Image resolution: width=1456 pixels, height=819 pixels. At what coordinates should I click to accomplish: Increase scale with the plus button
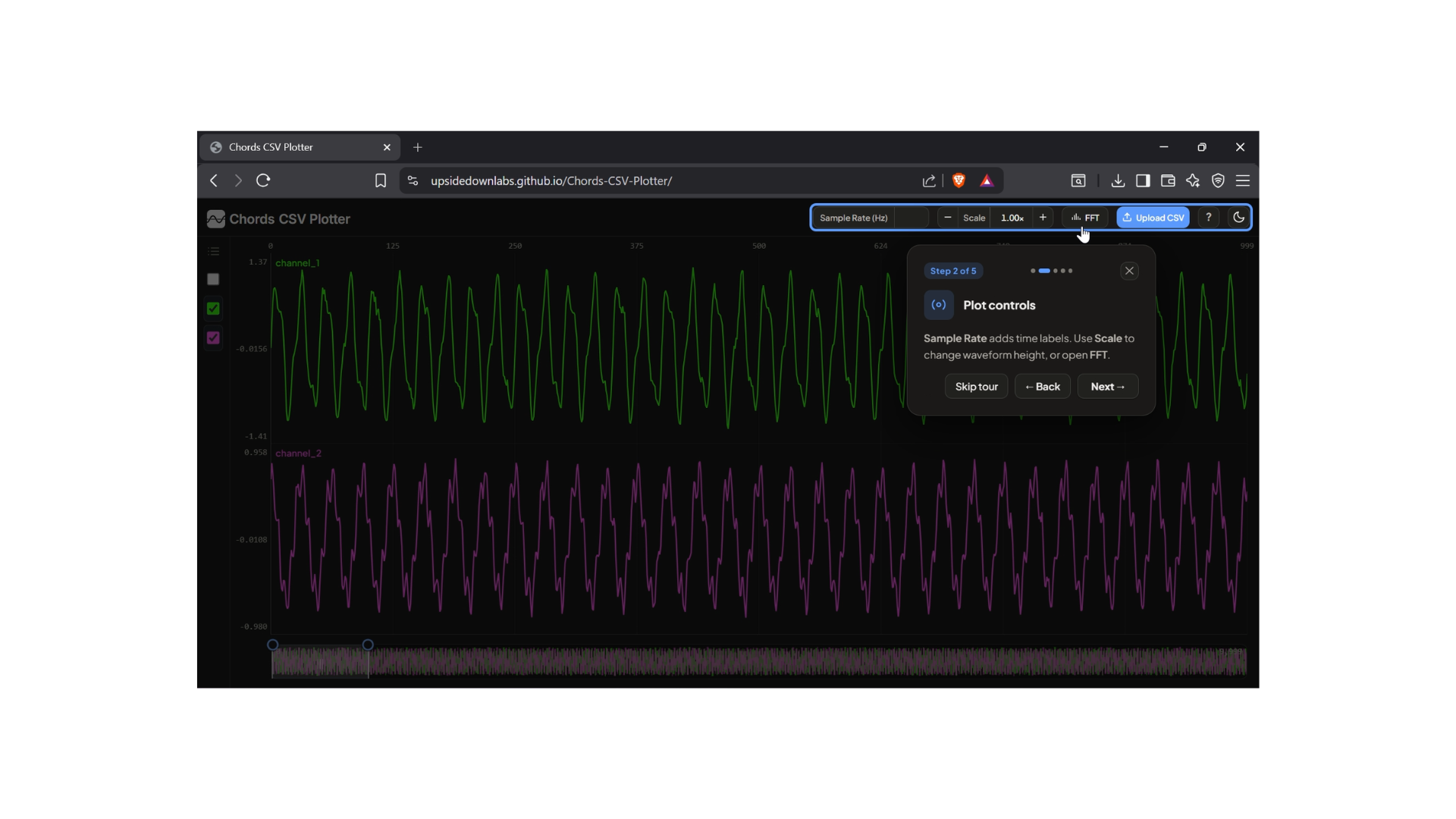pyautogui.click(x=1043, y=218)
